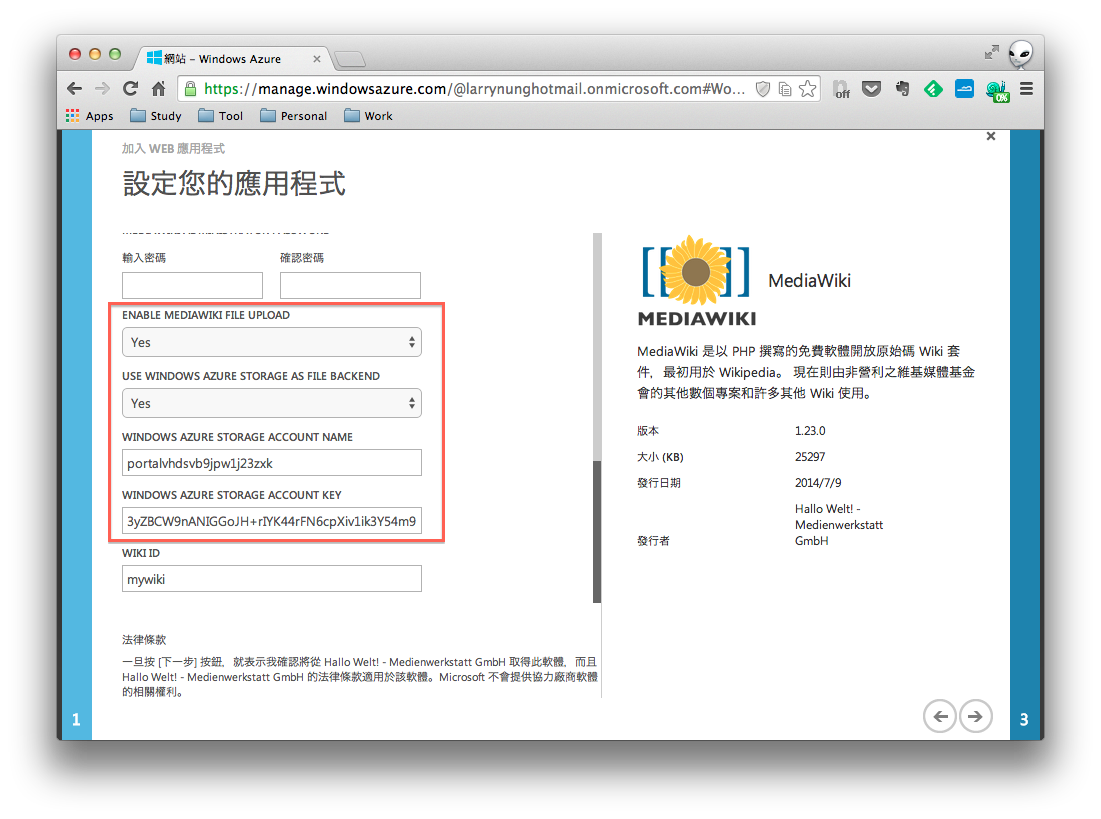Click the Pocket extension icon
Viewport: 1101px width, 819px height.
tap(872, 88)
